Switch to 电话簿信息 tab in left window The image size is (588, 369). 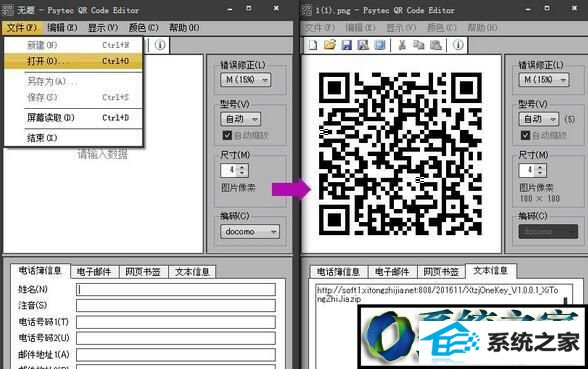coord(40,271)
